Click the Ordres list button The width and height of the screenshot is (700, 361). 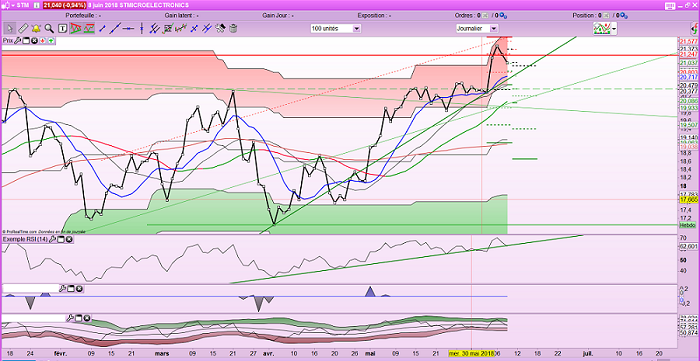(485, 15)
